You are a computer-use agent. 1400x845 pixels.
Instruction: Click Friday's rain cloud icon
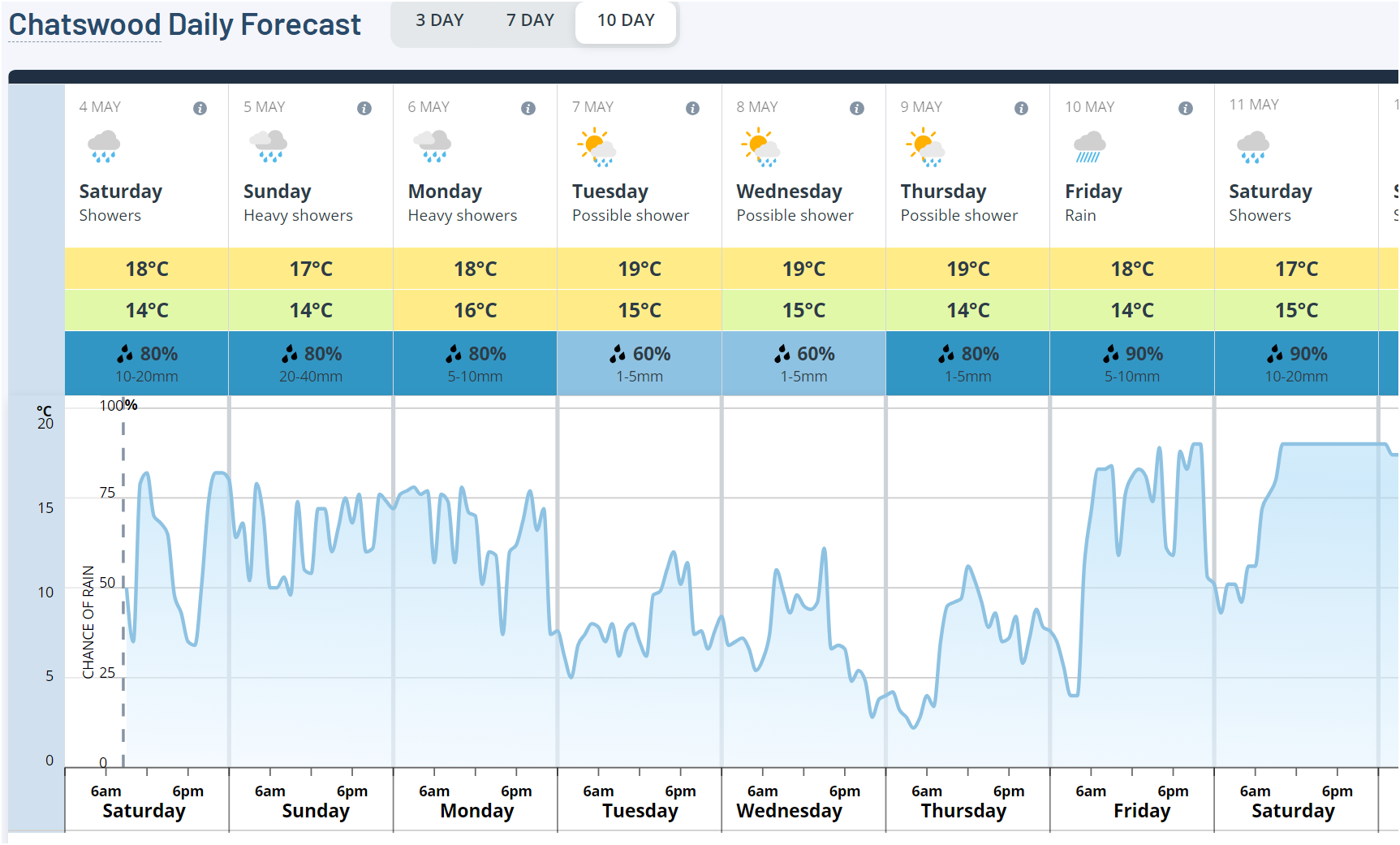(x=1089, y=147)
